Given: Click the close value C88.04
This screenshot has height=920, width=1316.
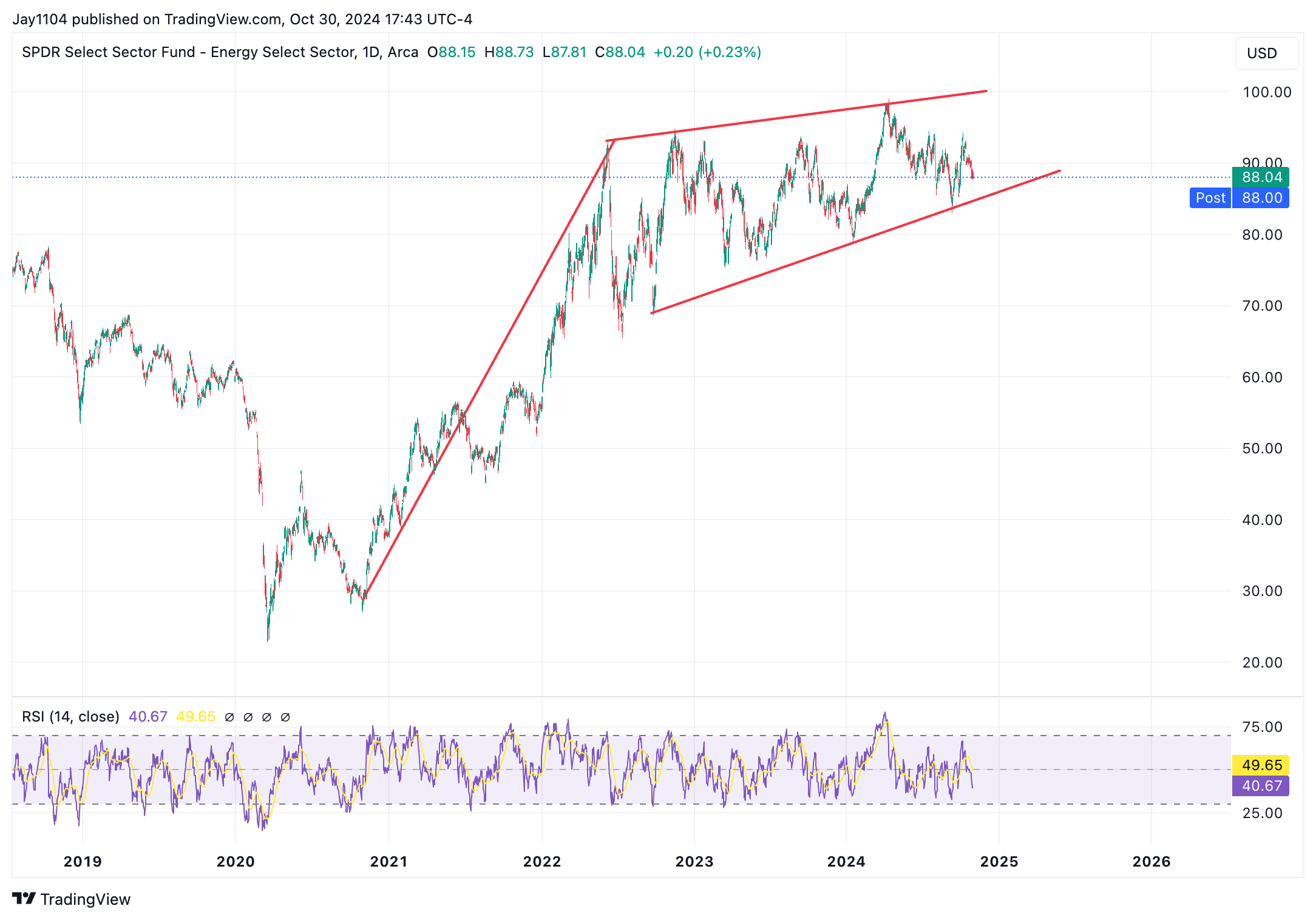Looking at the screenshot, I should [620, 52].
